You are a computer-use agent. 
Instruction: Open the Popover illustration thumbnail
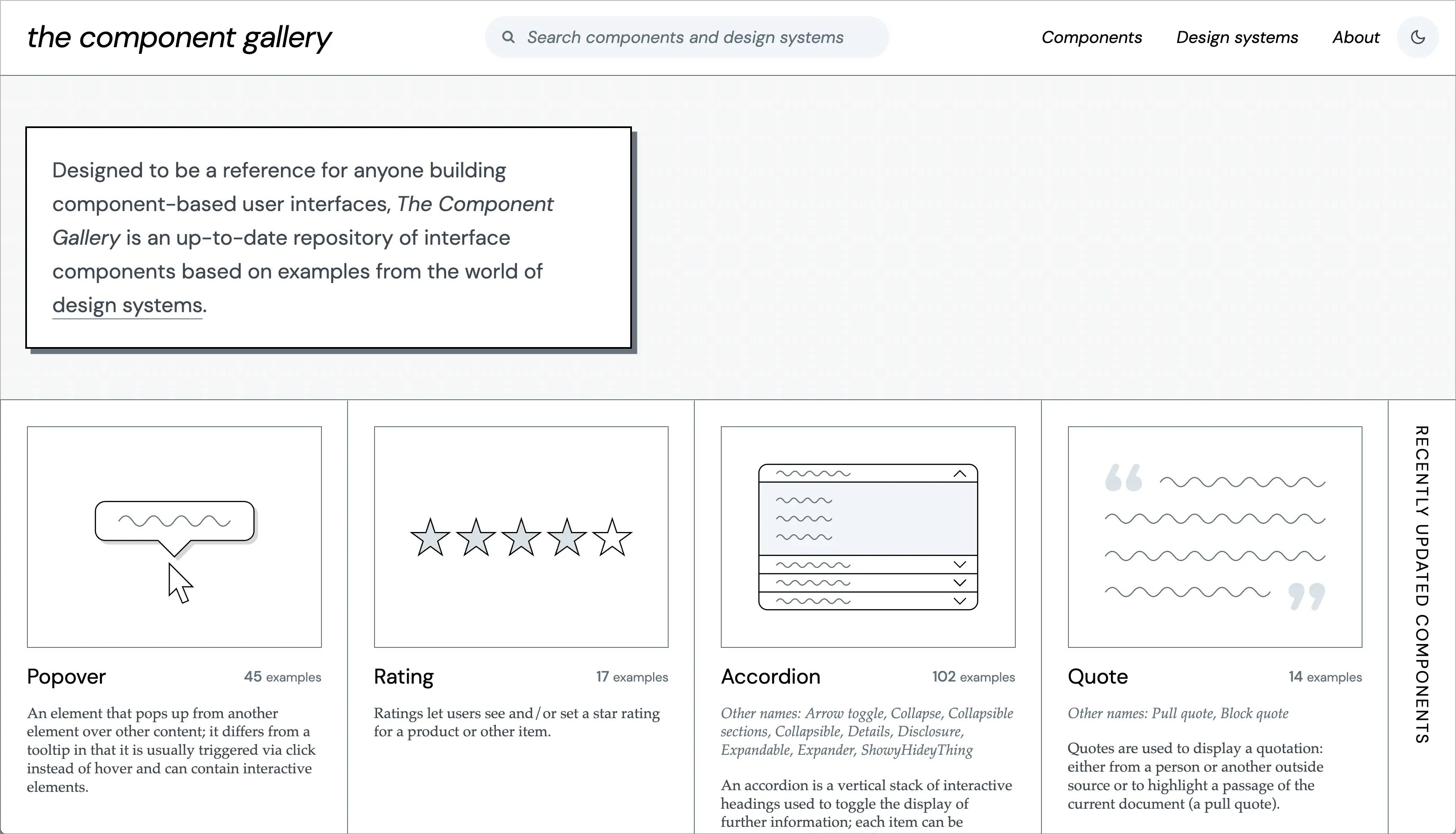click(174, 537)
